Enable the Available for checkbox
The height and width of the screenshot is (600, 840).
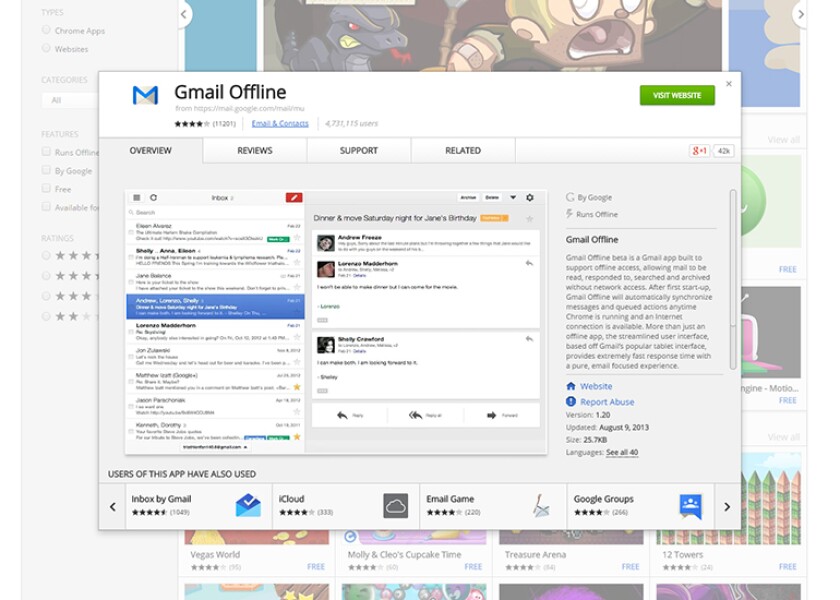pos(46,206)
